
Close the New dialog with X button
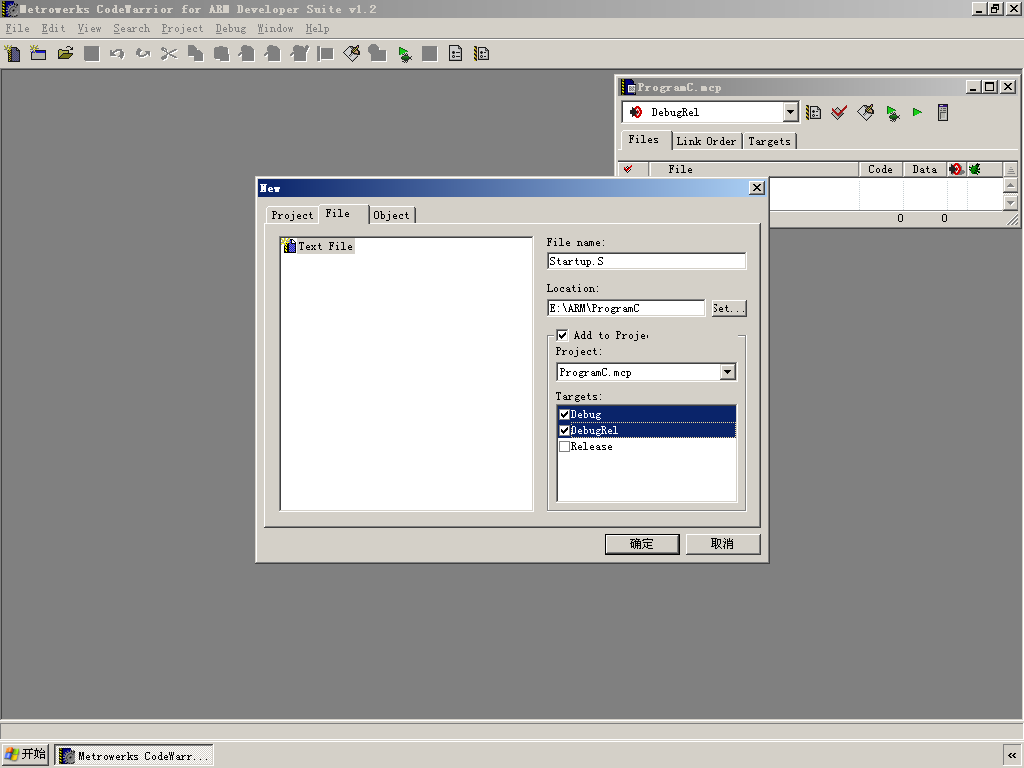757,188
